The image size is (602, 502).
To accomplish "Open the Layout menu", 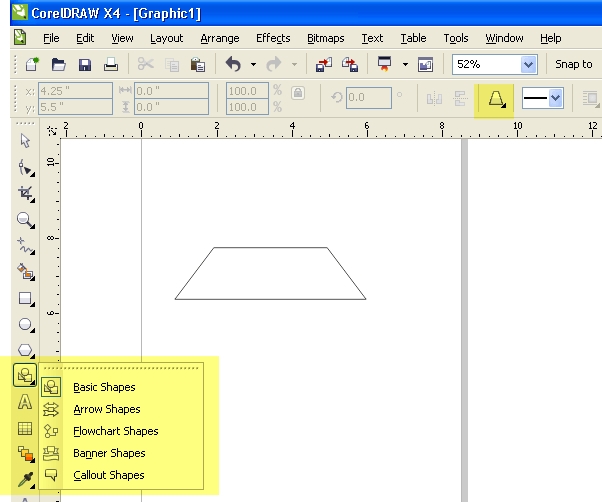I will click(167, 38).
